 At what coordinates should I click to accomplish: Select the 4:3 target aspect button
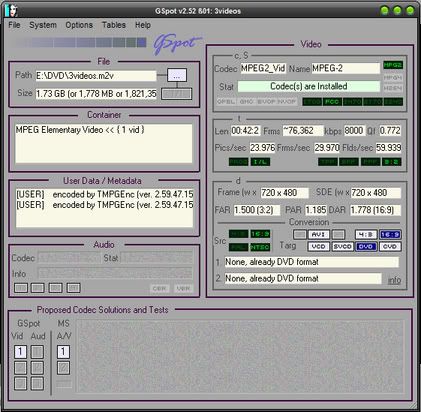point(366,235)
